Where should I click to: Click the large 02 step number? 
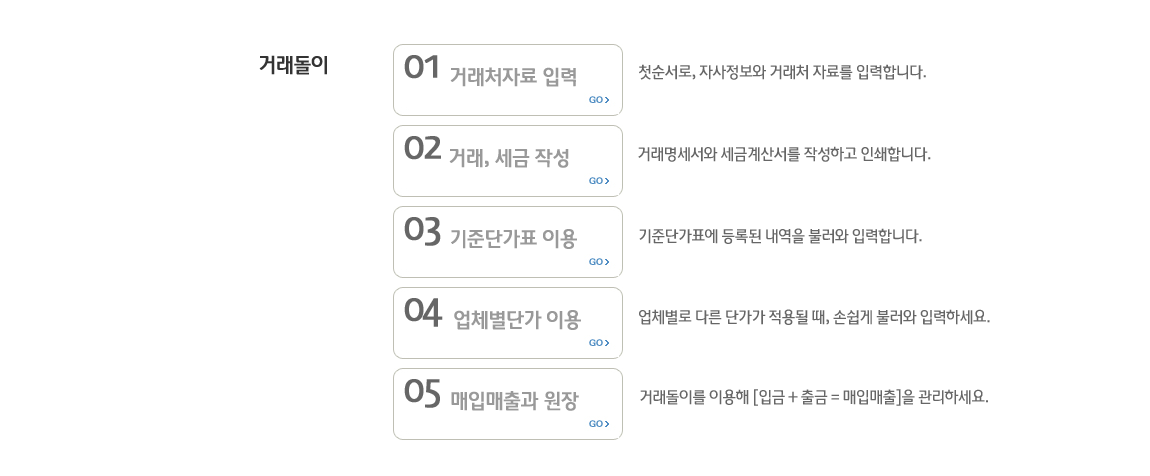[422, 148]
